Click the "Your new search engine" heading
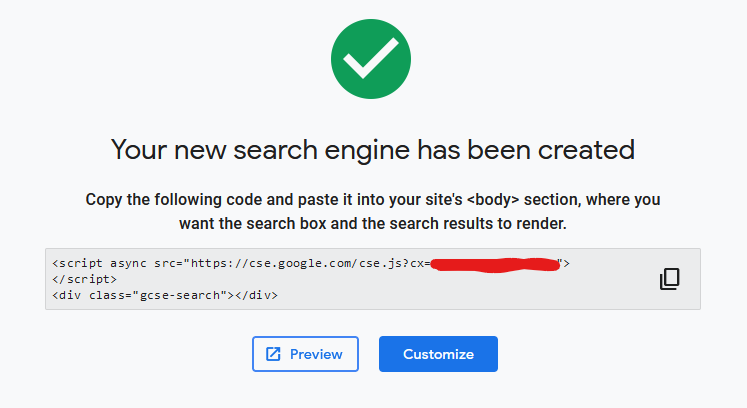The image size is (747, 408). (x=372, y=149)
